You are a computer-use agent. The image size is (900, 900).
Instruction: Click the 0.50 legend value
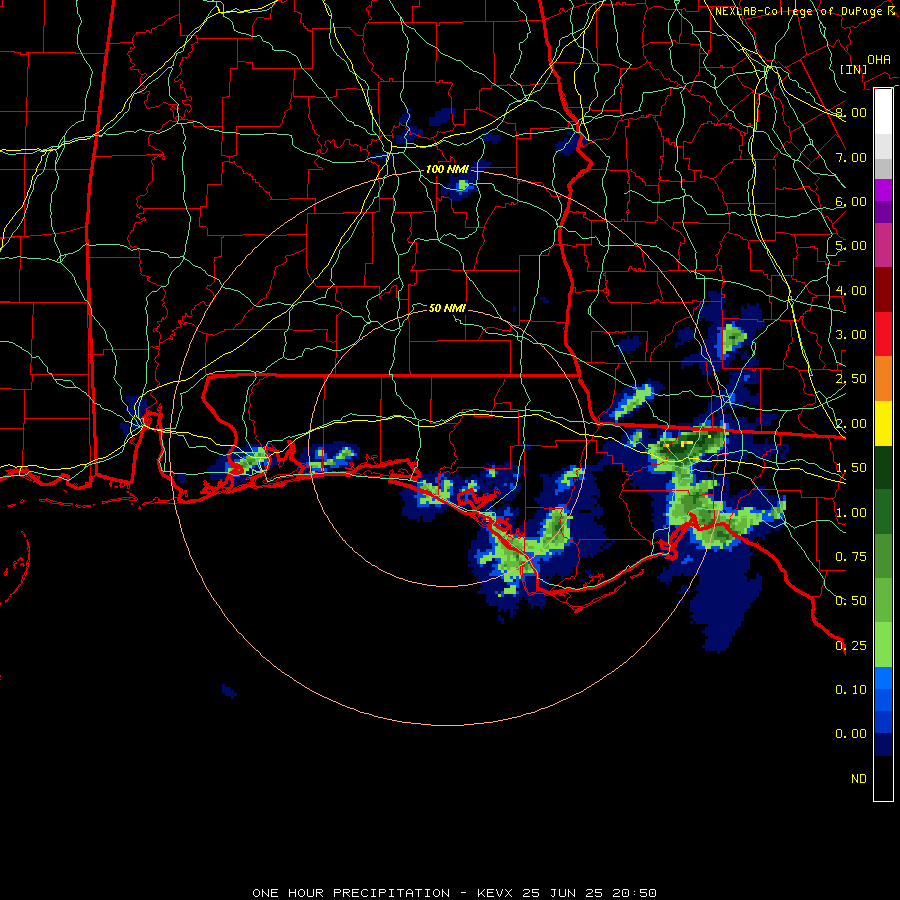(851, 601)
